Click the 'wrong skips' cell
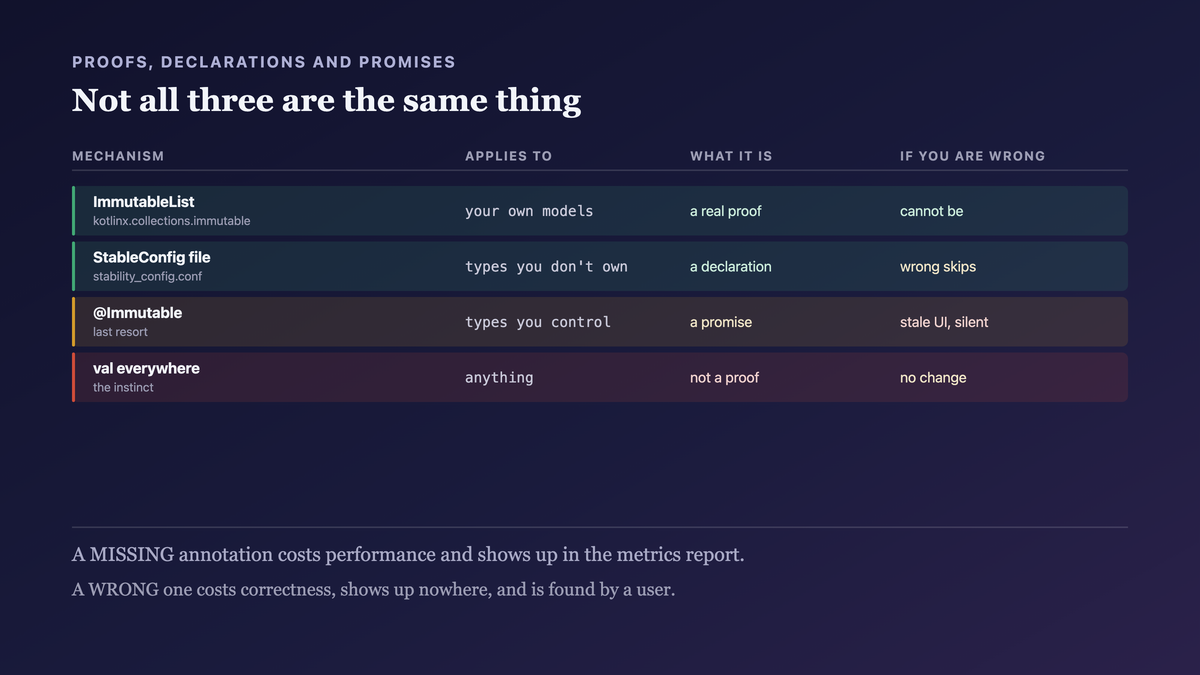 (x=938, y=267)
